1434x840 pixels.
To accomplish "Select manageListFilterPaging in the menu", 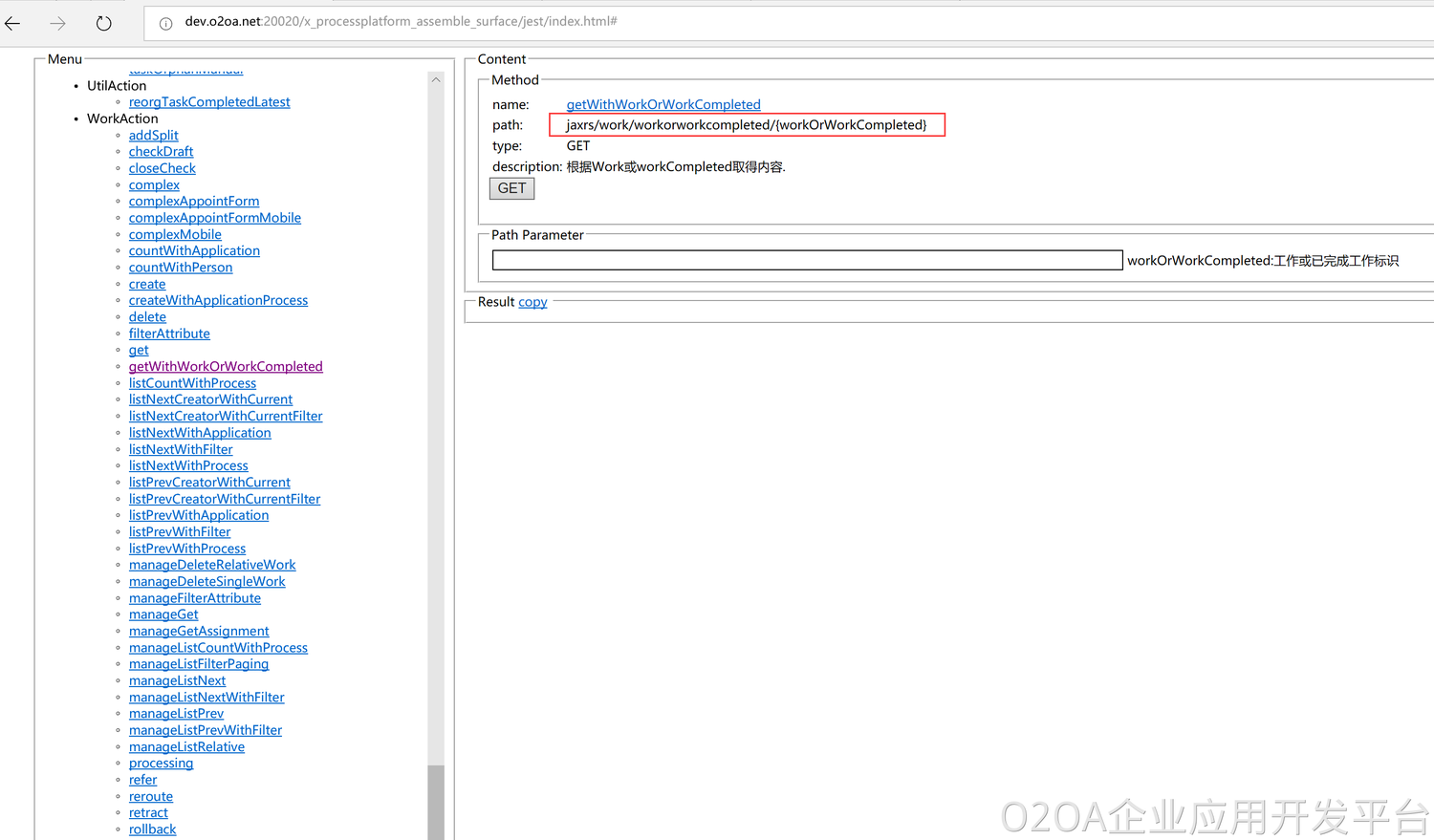I will pos(199,664).
